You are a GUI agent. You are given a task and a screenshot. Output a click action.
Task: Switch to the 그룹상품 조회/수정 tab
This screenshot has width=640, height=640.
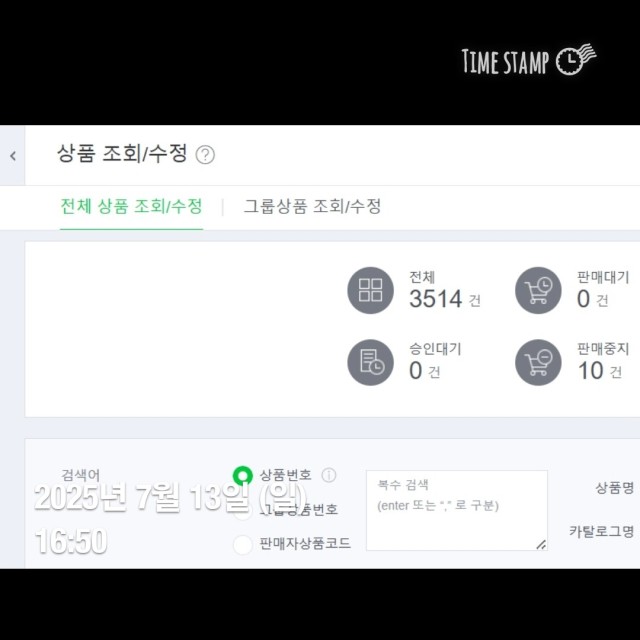[312, 206]
